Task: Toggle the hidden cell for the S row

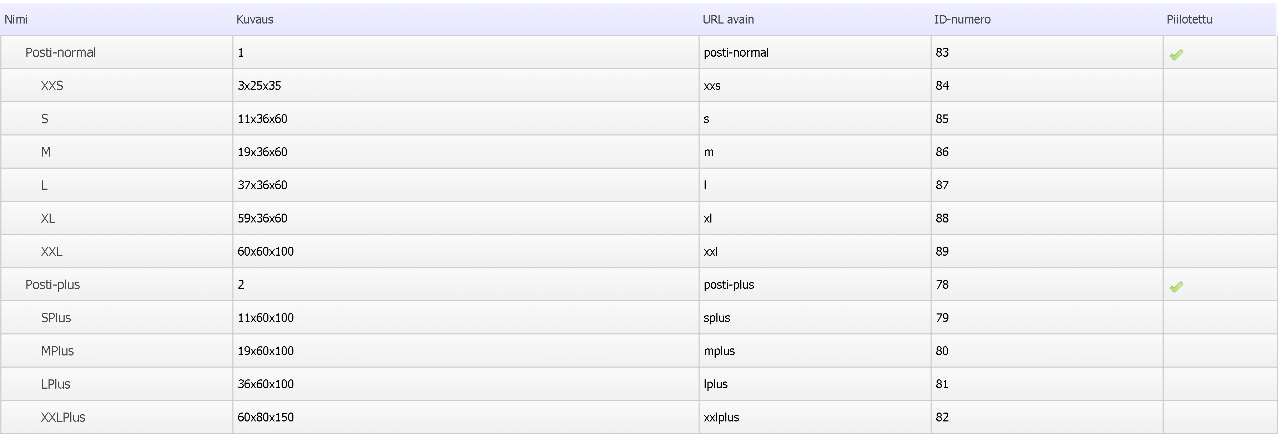Action: tap(1220, 119)
